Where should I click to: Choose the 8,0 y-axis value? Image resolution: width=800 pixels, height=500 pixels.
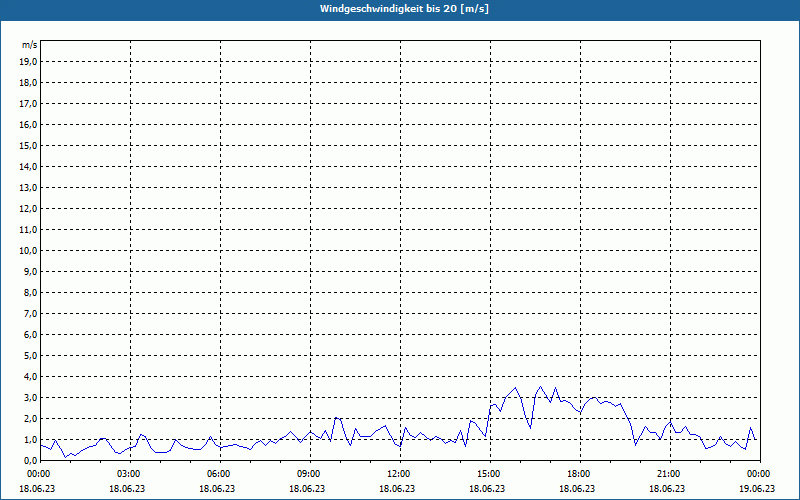(x=30, y=292)
